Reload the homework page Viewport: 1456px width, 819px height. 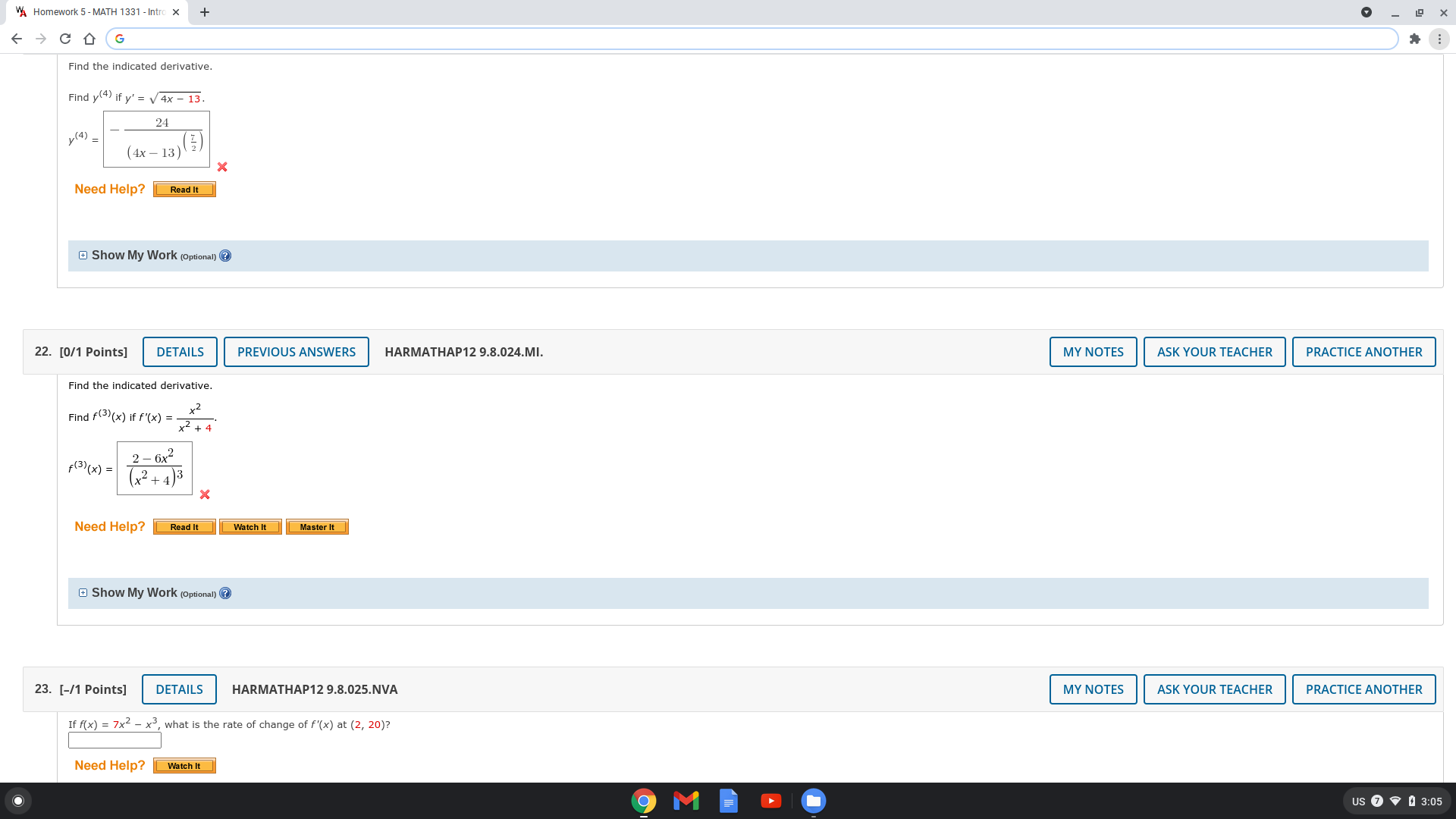coord(64,39)
